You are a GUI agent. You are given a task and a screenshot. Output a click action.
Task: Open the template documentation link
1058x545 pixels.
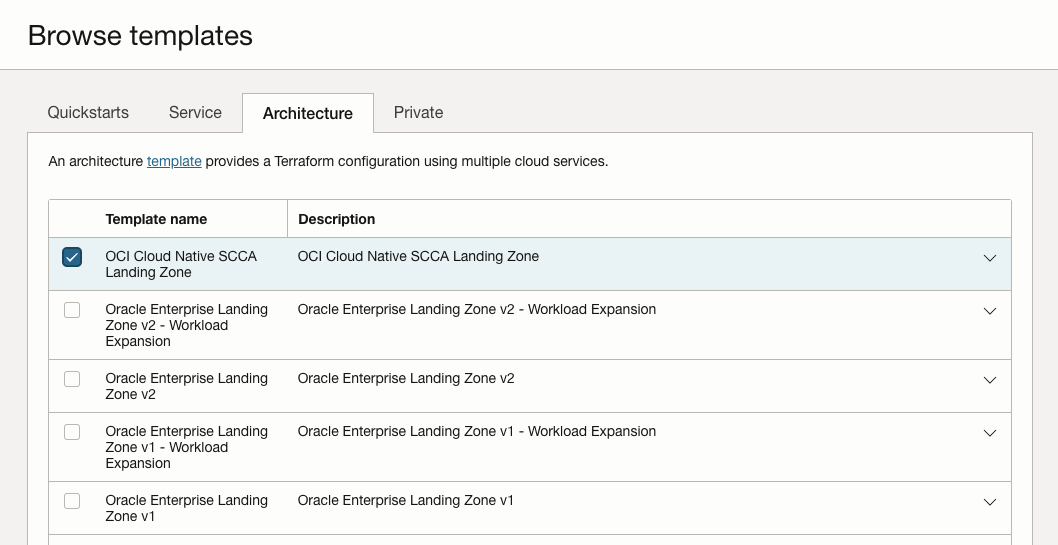tap(174, 161)
